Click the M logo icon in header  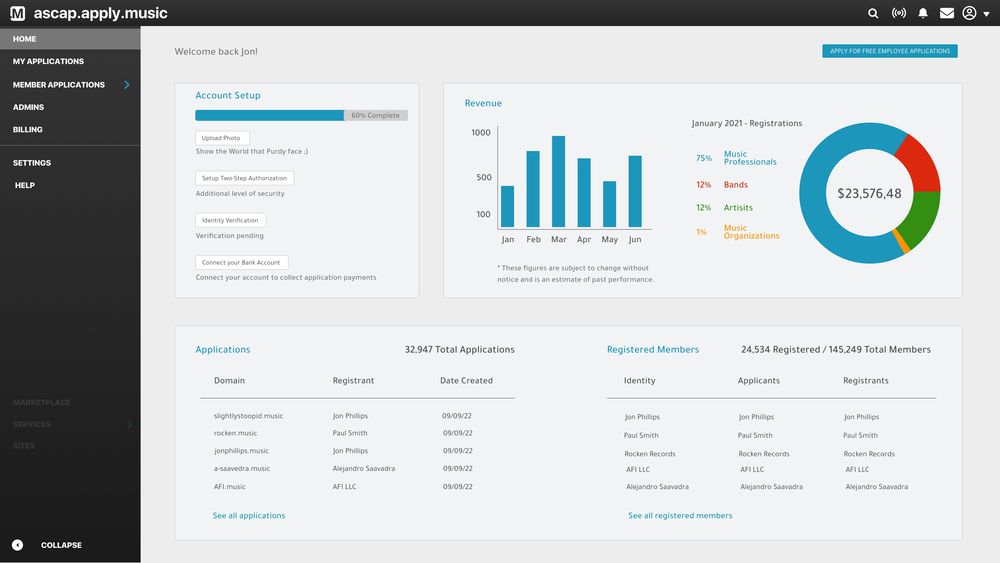(x=17, y=13)
